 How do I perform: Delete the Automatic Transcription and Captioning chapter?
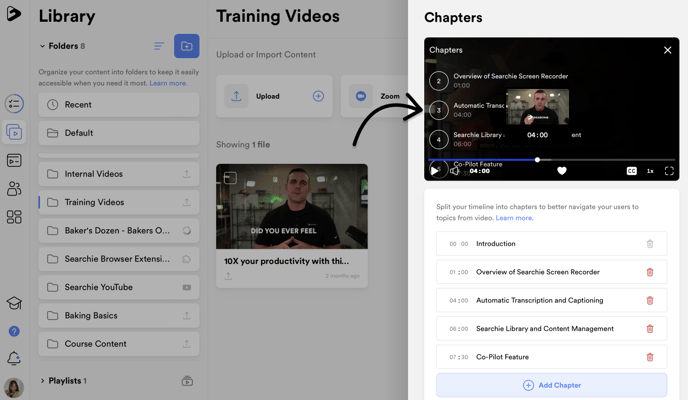click(650, 300)
